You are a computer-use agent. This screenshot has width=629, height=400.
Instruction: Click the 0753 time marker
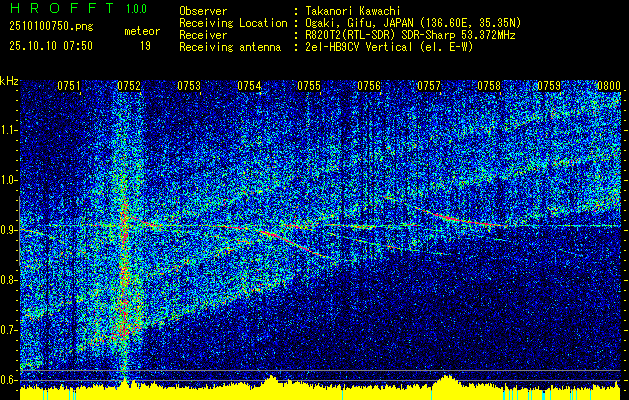(189, 85)
